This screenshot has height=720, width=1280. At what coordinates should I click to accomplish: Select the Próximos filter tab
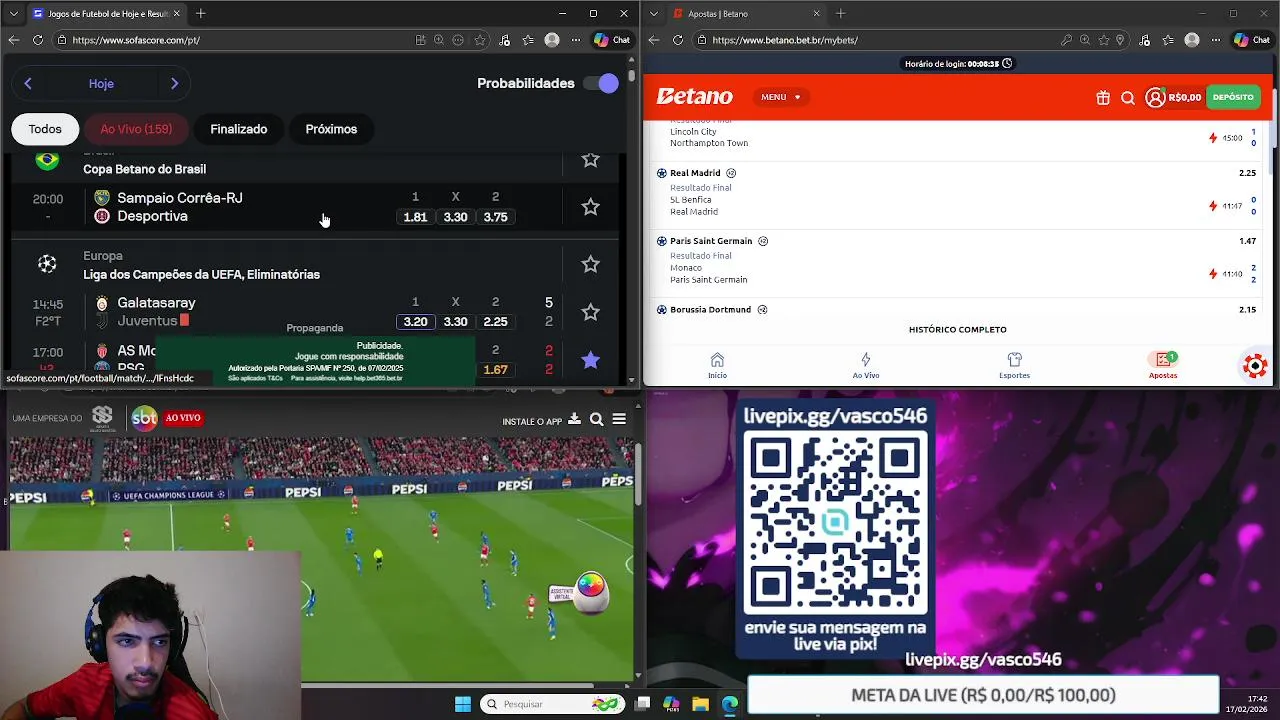pos(331,129)
